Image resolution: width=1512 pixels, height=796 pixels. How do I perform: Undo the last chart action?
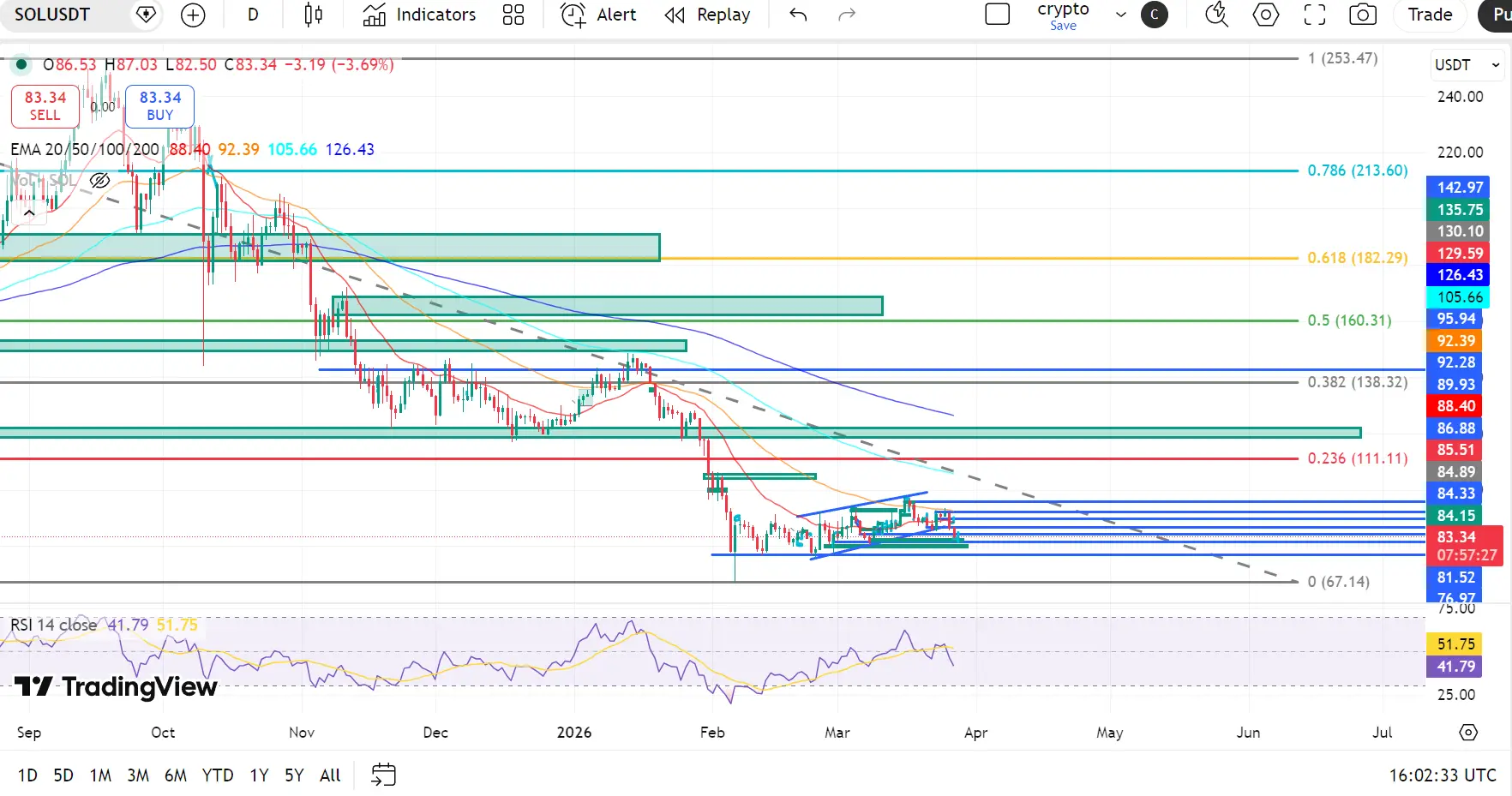(798, 15)
